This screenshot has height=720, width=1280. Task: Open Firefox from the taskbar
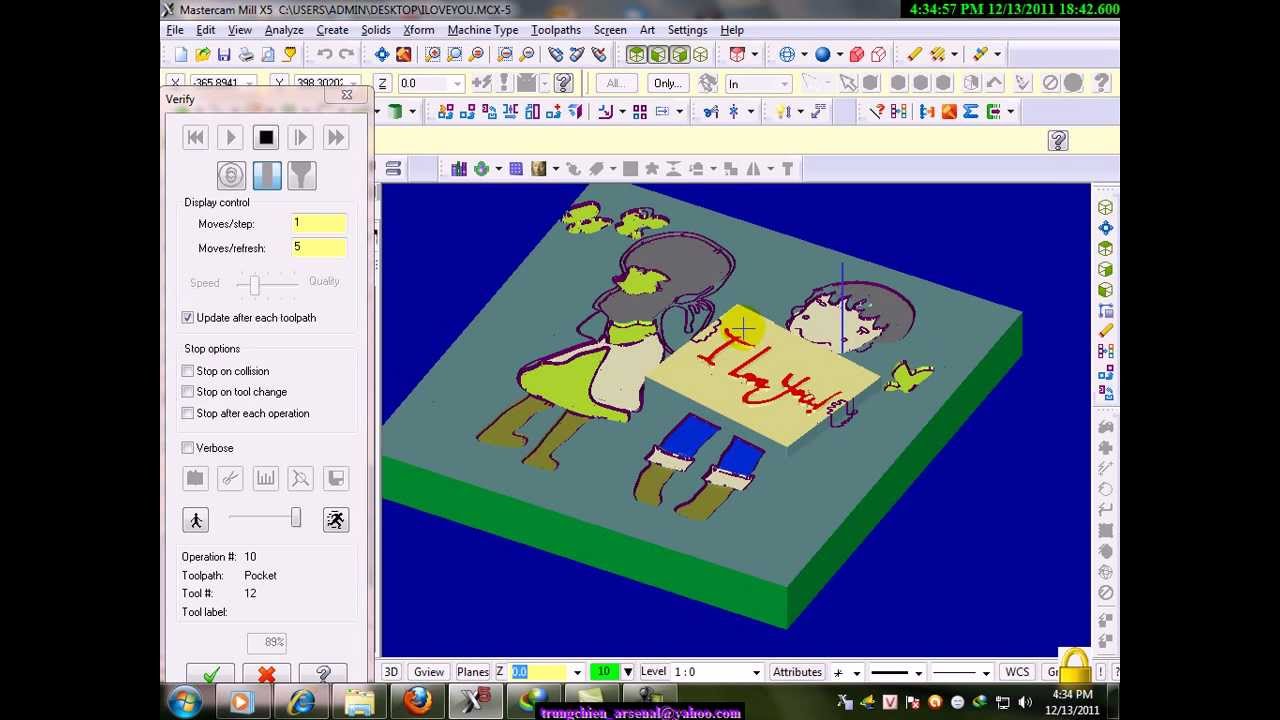click(418, 702)
